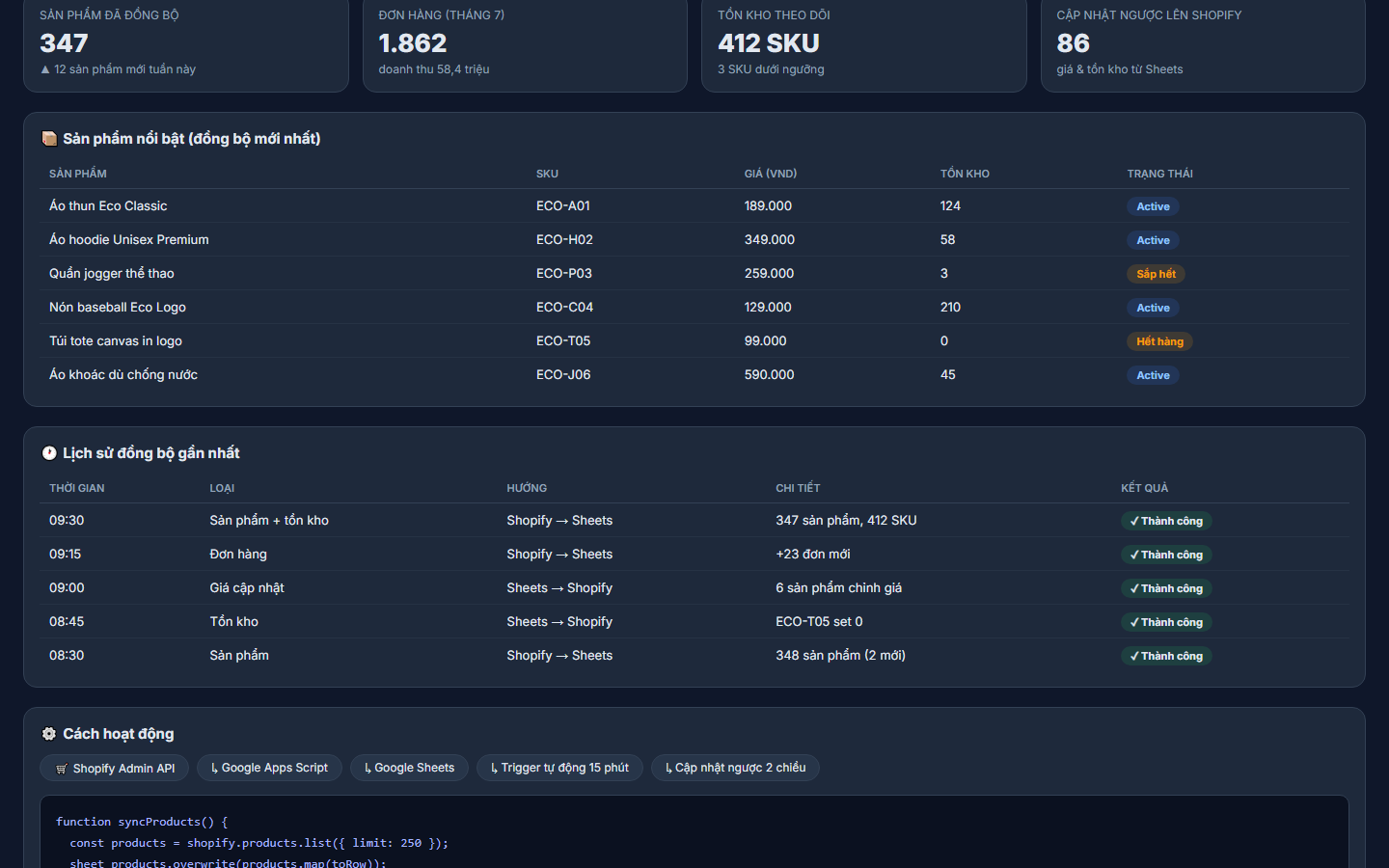The width and height of the screenshot is (1389, 868).
Task: Click the Thành công badge for the 09:00 sync
Action: [1166, 588]
